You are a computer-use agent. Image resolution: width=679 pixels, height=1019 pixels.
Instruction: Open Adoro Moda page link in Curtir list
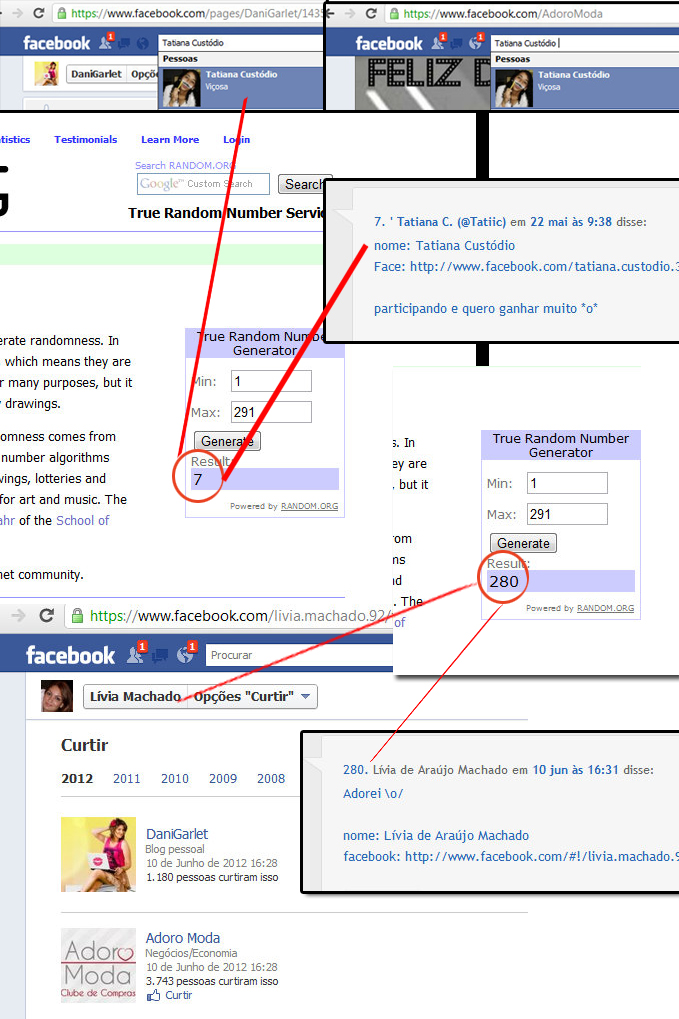(x=183, y=938)
